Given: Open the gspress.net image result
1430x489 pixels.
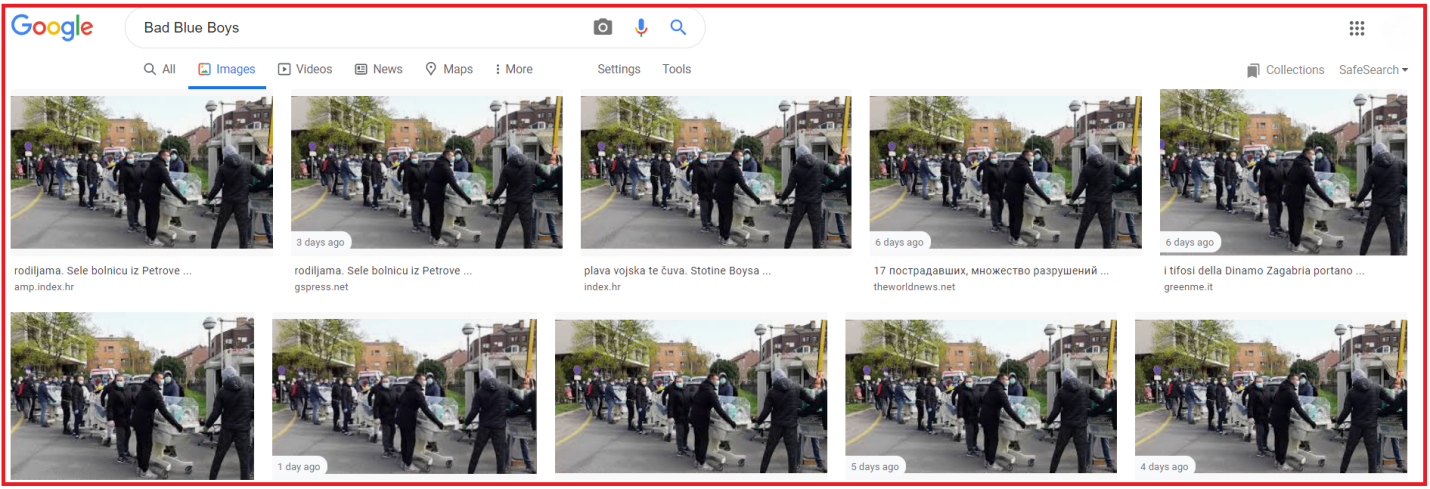Looking at the screenshot, I should [426, 172].
